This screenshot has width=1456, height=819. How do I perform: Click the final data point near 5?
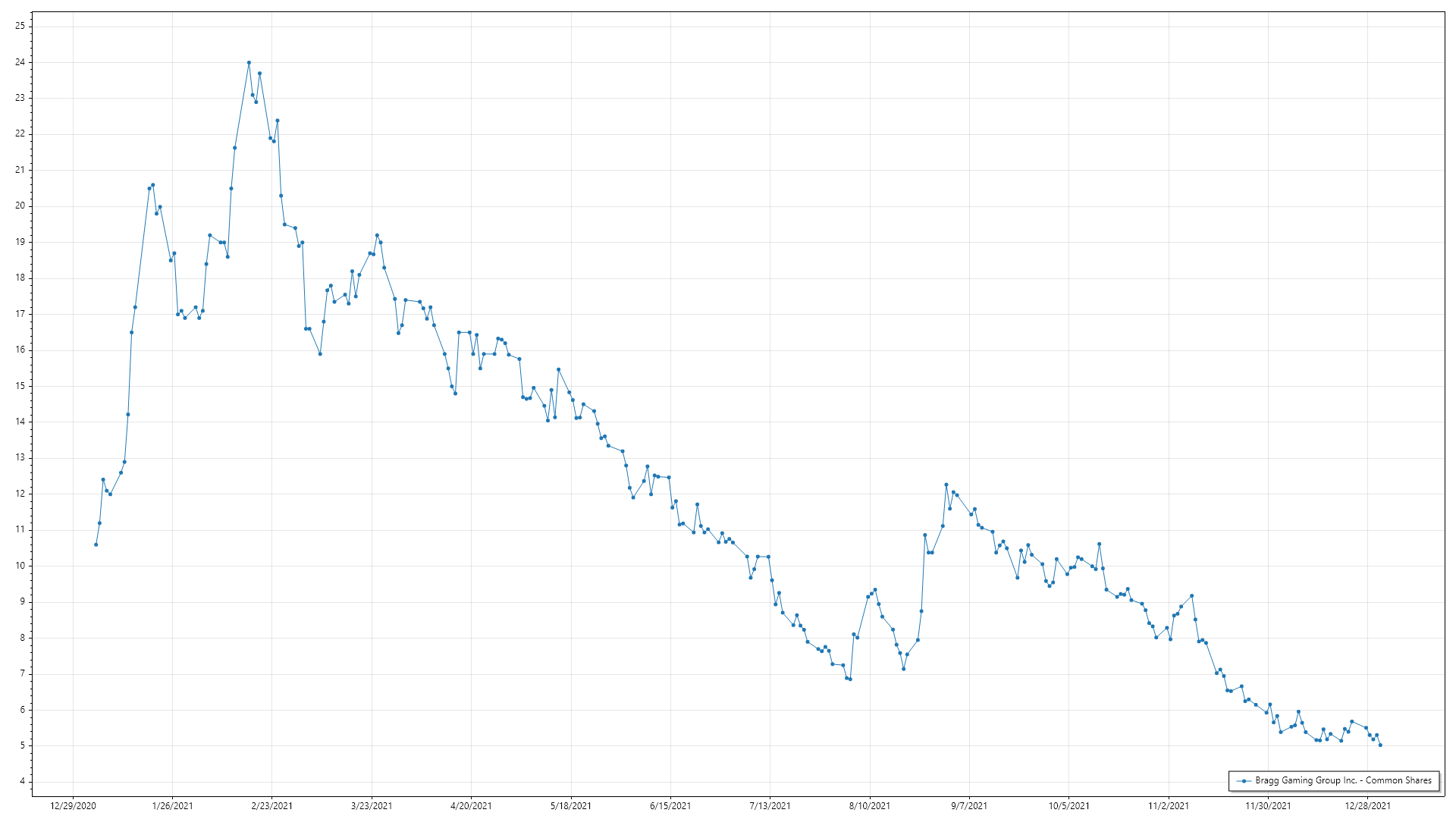click(x=1380, y=745)
